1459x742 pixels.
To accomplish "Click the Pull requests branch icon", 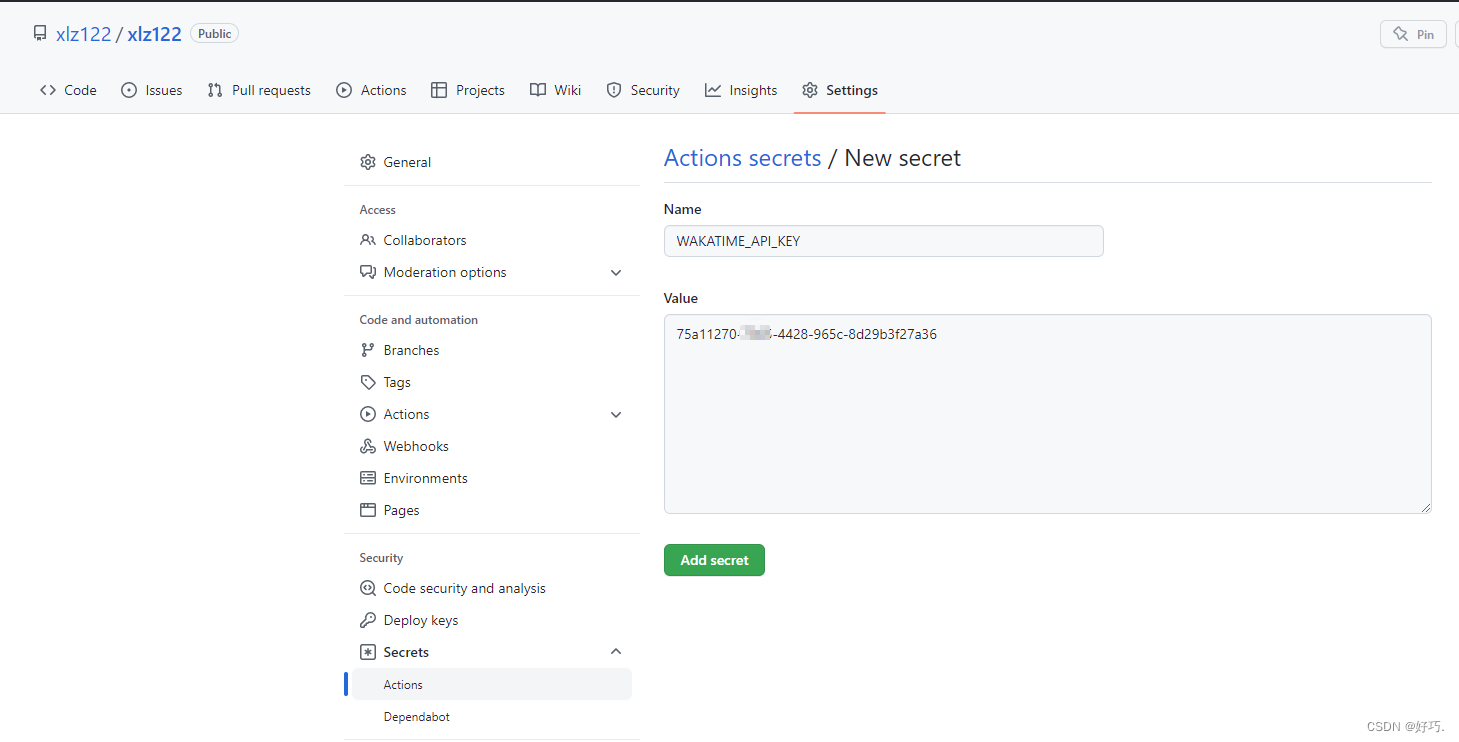I will point(215,90).
